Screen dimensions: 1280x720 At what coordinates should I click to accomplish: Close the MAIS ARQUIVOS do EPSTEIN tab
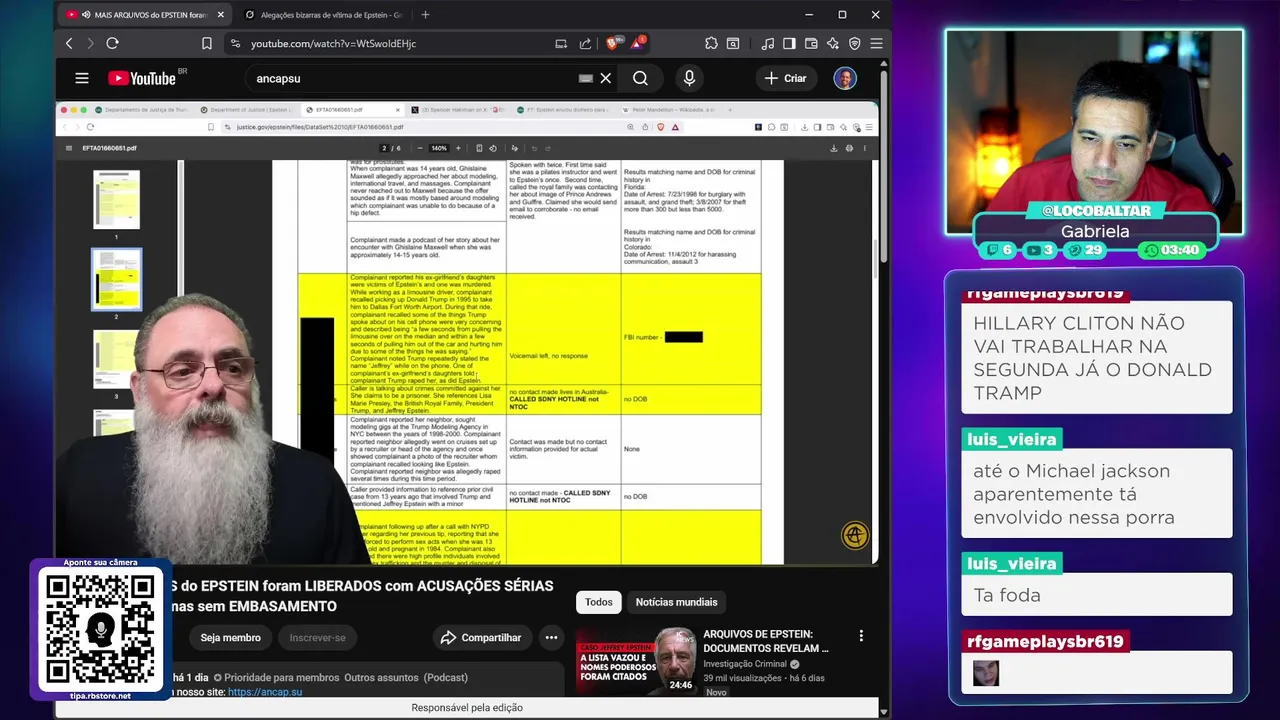point(221,15)
